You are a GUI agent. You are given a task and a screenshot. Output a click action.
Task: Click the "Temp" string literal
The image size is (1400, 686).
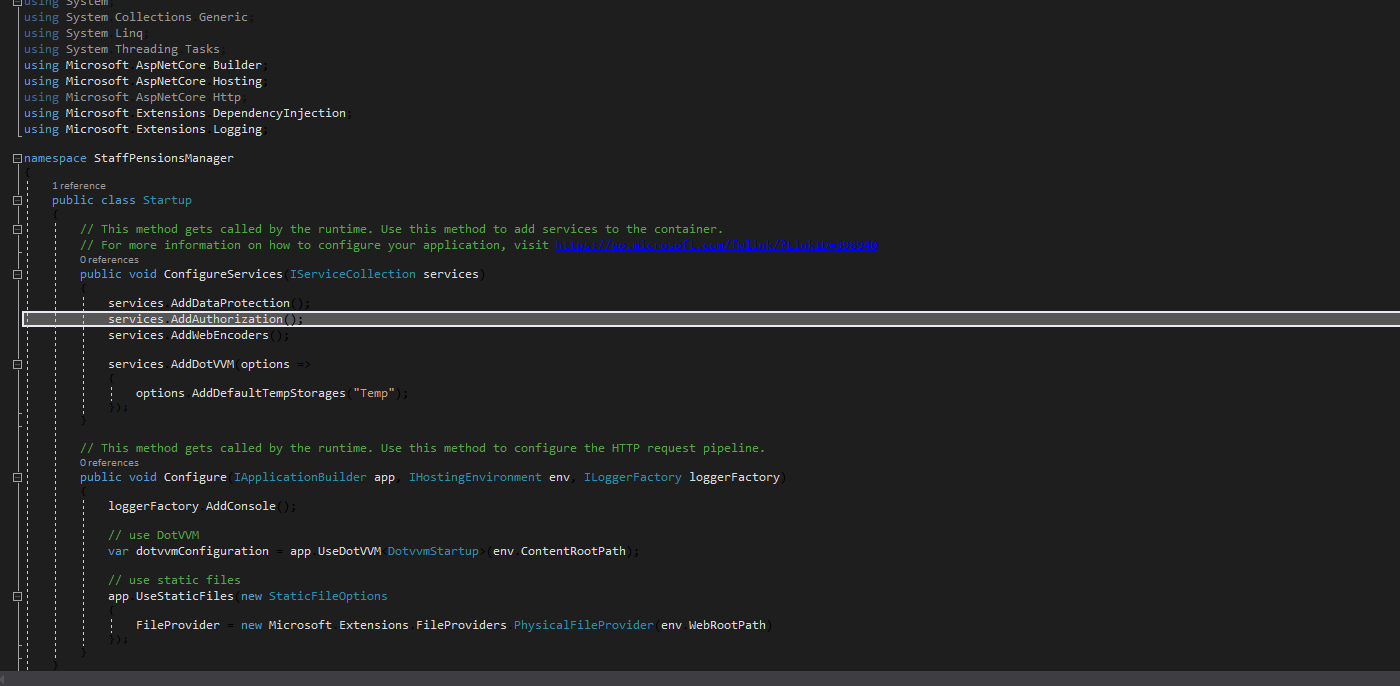[x=374, y=392]
